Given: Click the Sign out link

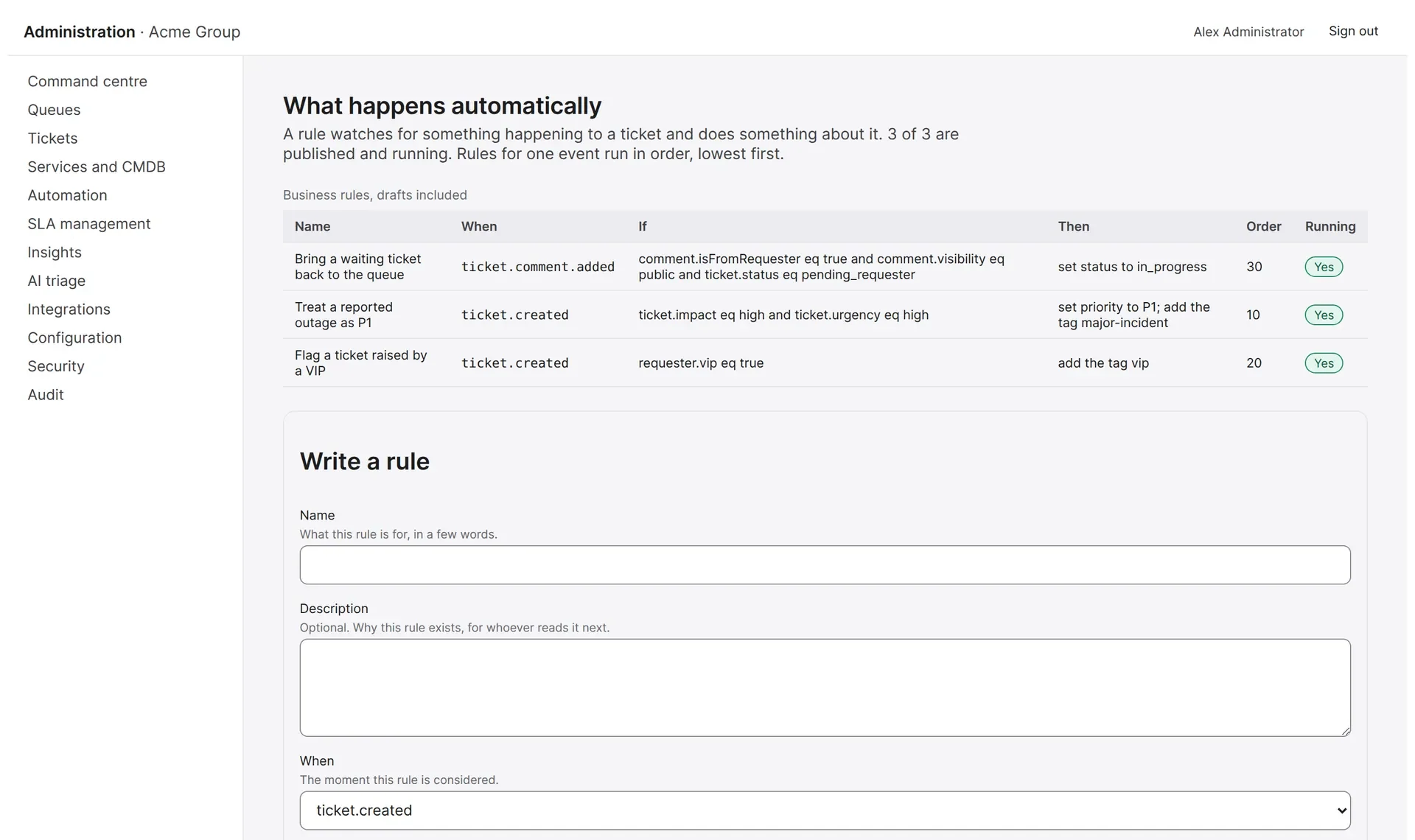Looking at the screenshot, I should [x=1353, y=31].
